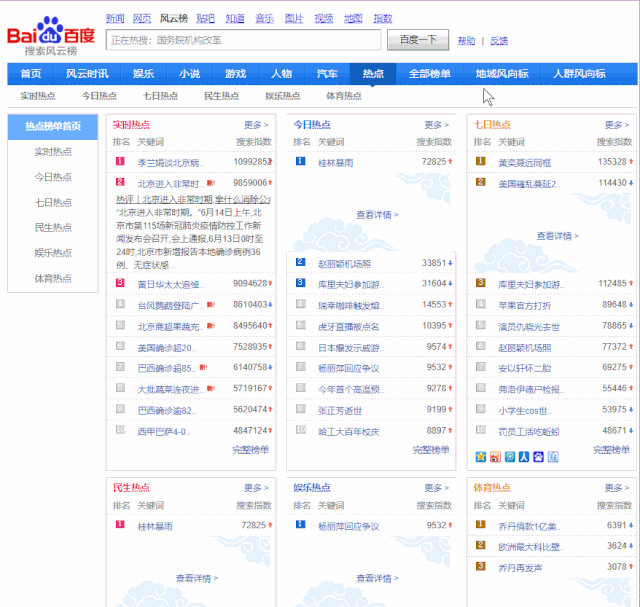Click 民生热点 in the sub-navigation row
This screenshot has height=607, width=640.
[x=221, y=96]
